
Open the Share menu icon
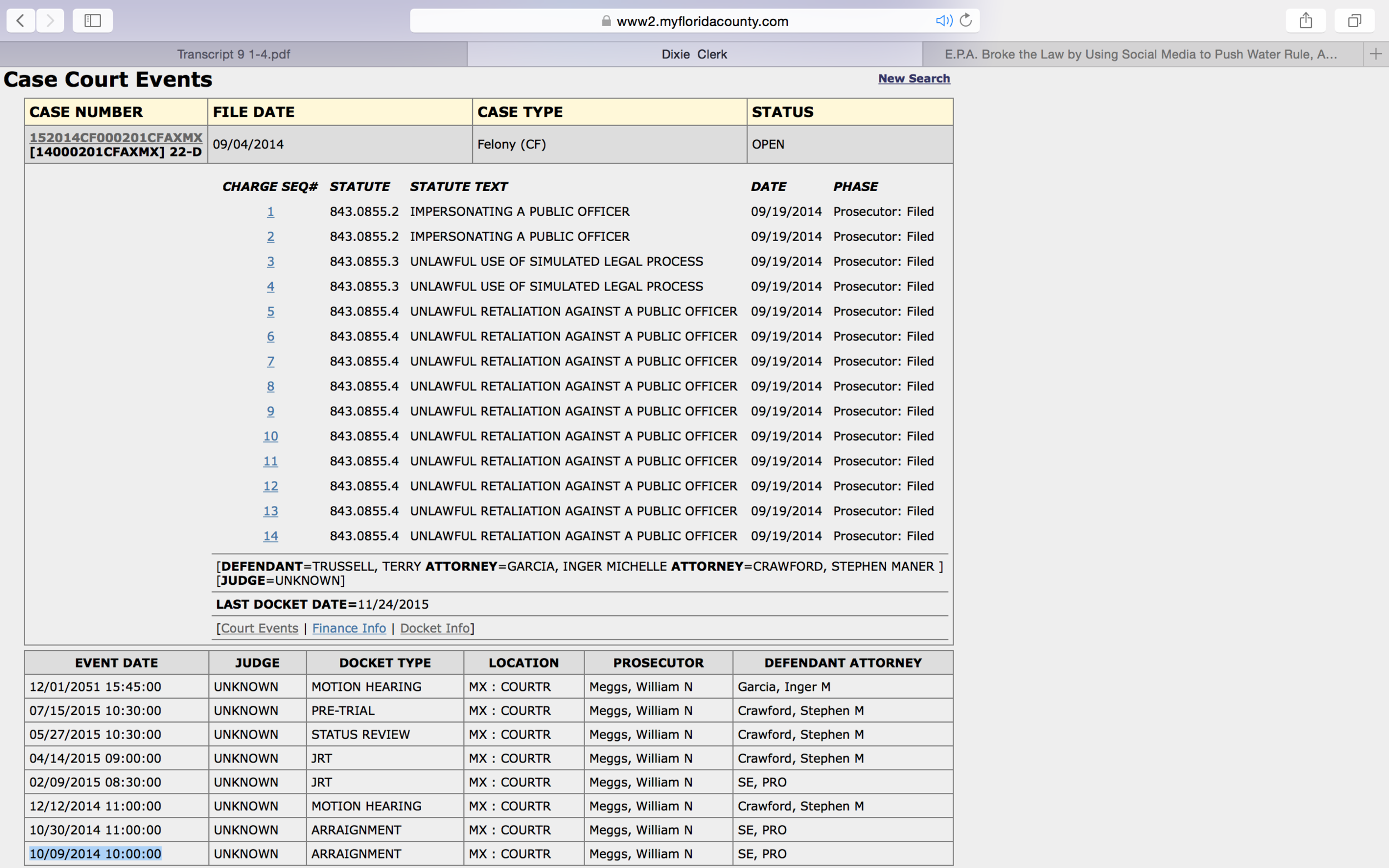click(x=1306, y=21)
